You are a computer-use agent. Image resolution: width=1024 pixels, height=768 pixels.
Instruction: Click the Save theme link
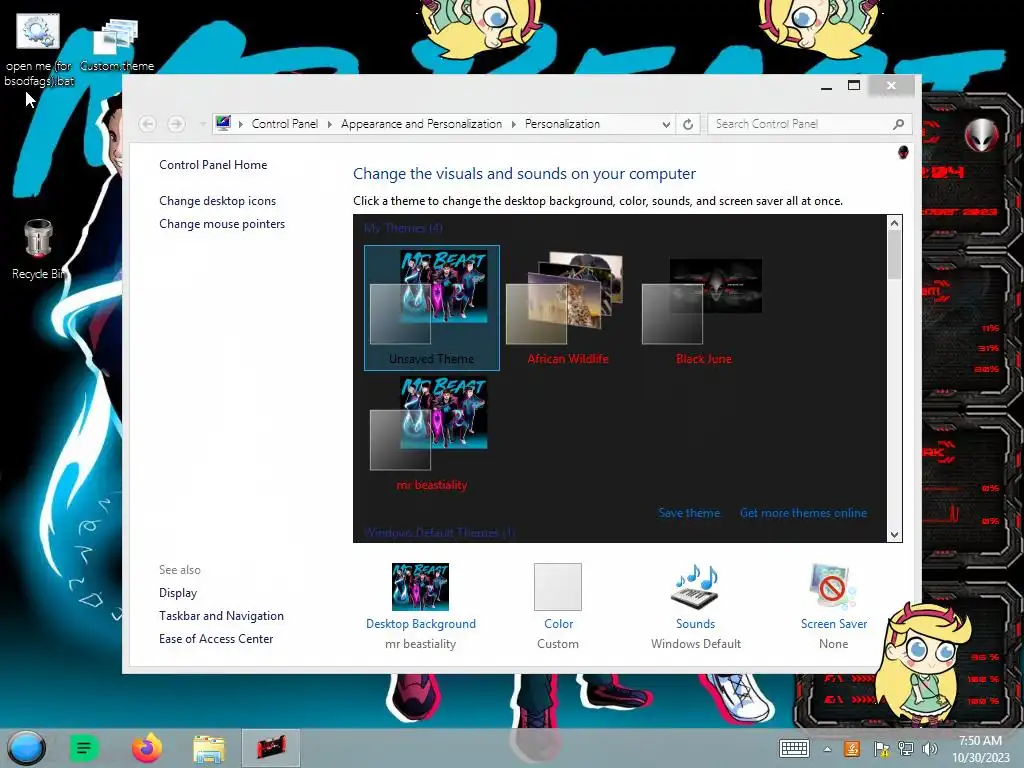689,513
